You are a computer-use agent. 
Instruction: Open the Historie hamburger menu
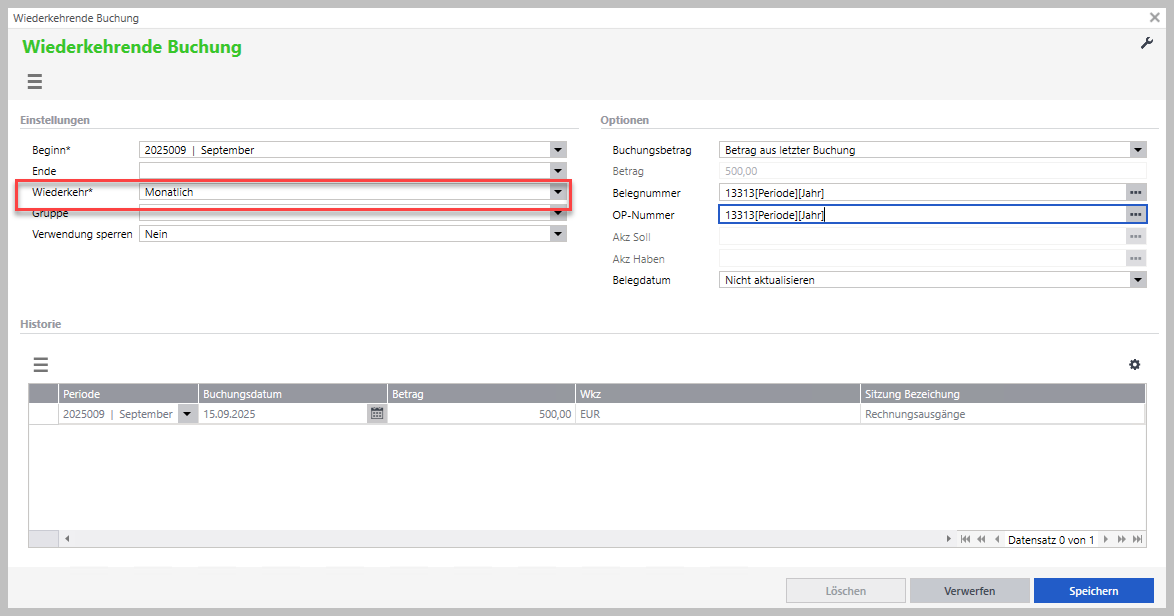pos(41,365)
